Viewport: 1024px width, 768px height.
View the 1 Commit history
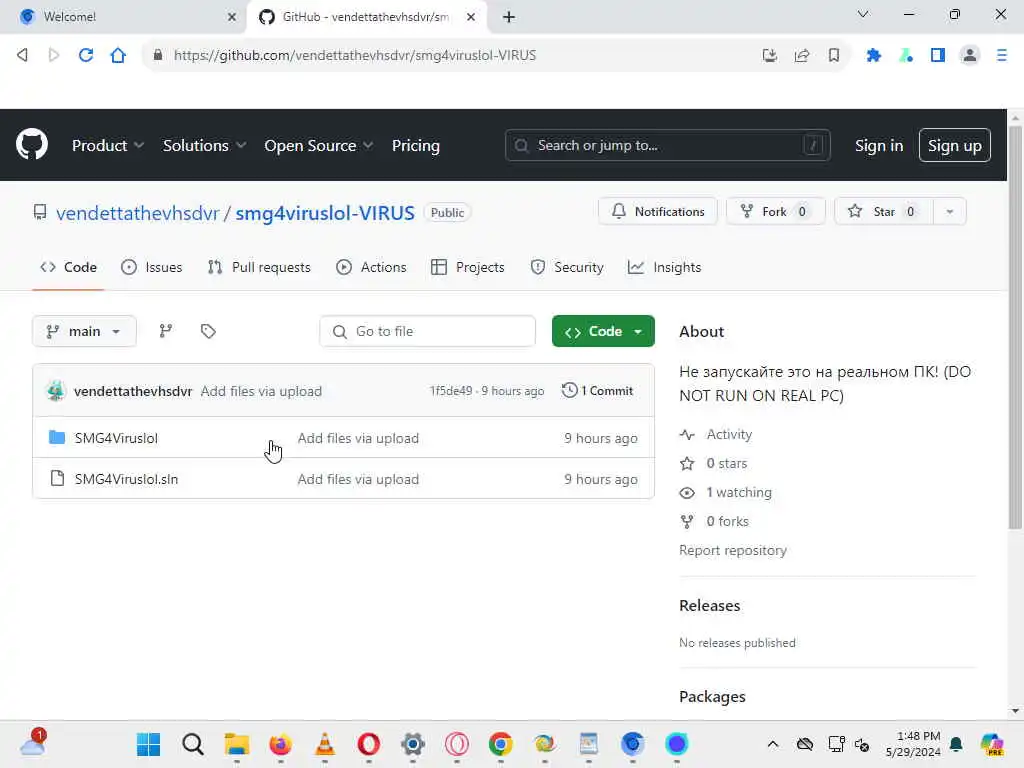pos(598,391)
